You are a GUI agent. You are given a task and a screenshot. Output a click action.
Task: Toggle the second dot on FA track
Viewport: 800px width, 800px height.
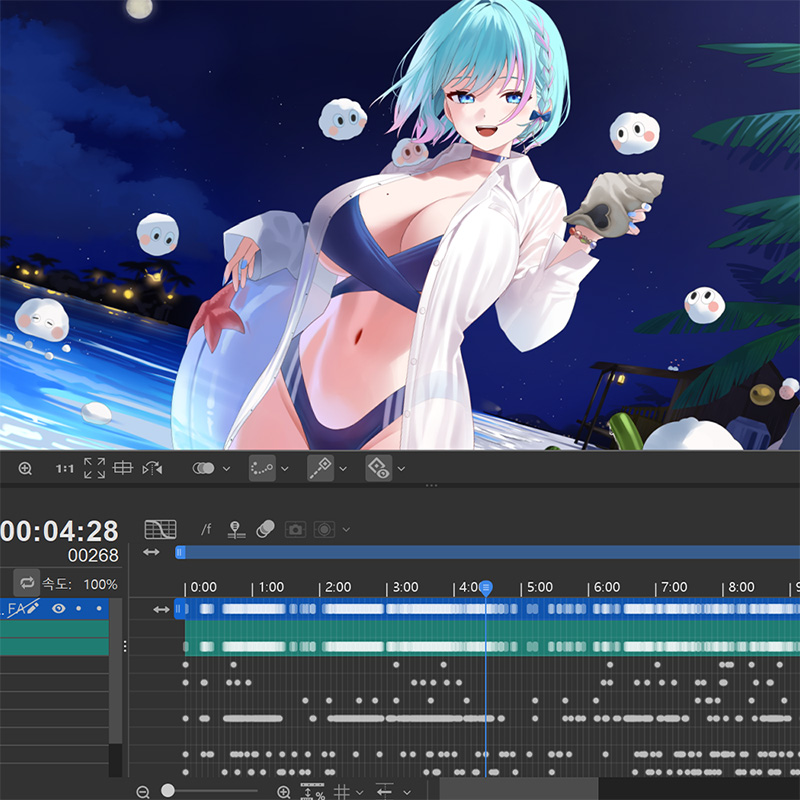click(x=99, y=609)
